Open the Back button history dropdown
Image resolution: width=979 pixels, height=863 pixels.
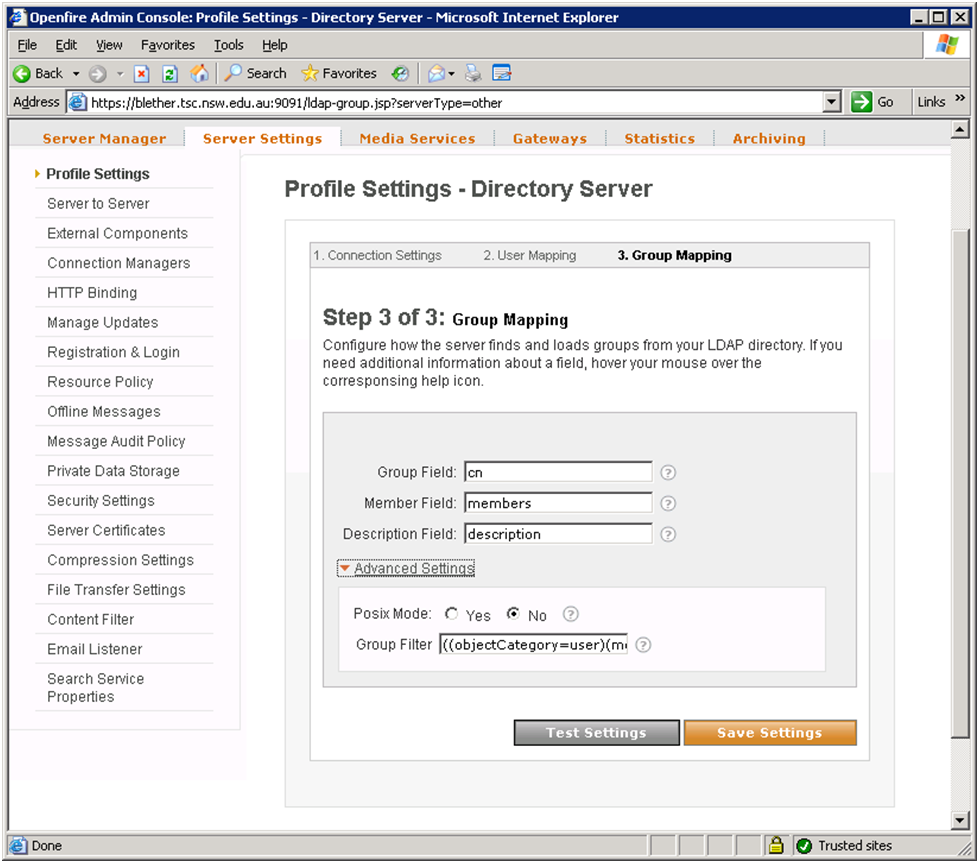76,74
